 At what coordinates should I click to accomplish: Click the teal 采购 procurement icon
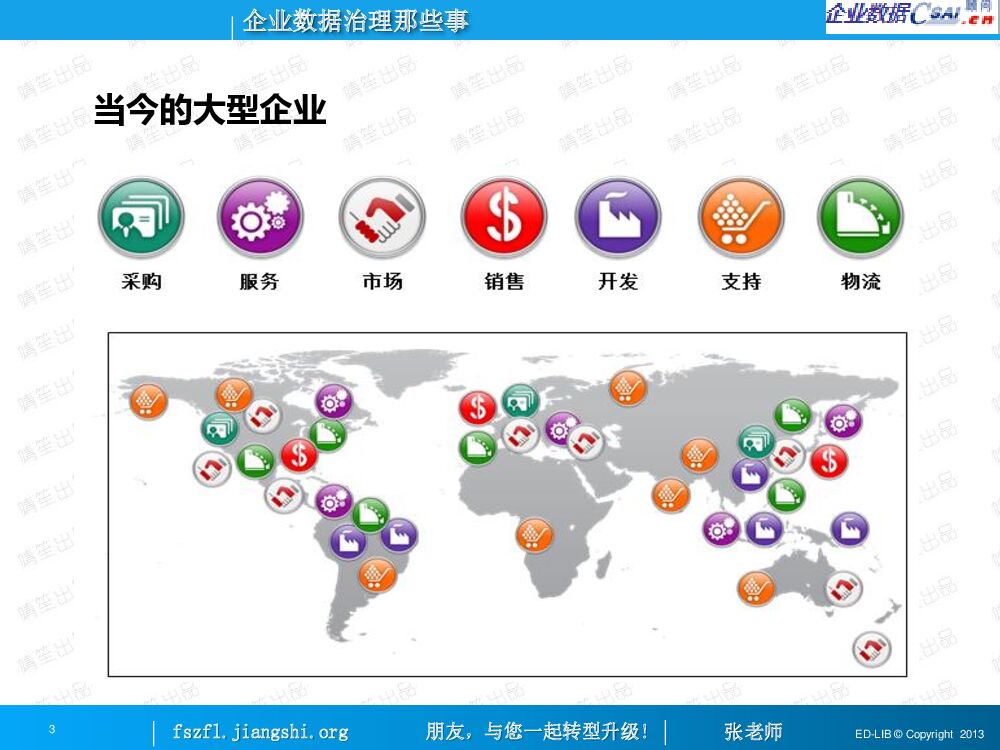tap(141, 217)
